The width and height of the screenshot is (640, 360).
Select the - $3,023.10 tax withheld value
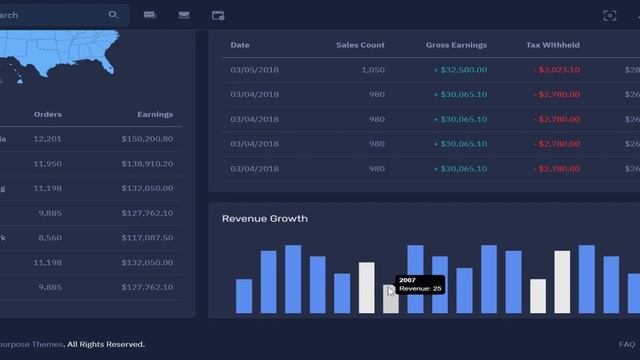(557, 70)
